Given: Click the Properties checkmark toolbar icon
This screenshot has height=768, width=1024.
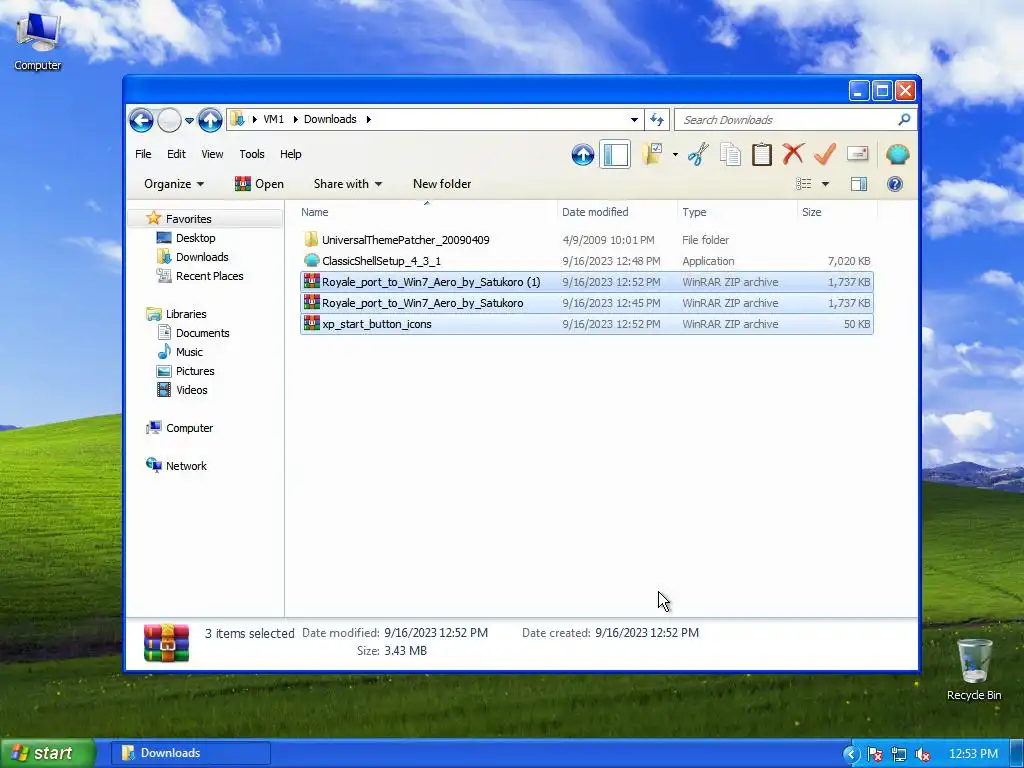Looking at the screenshot, I should click(x=825, y=154).
